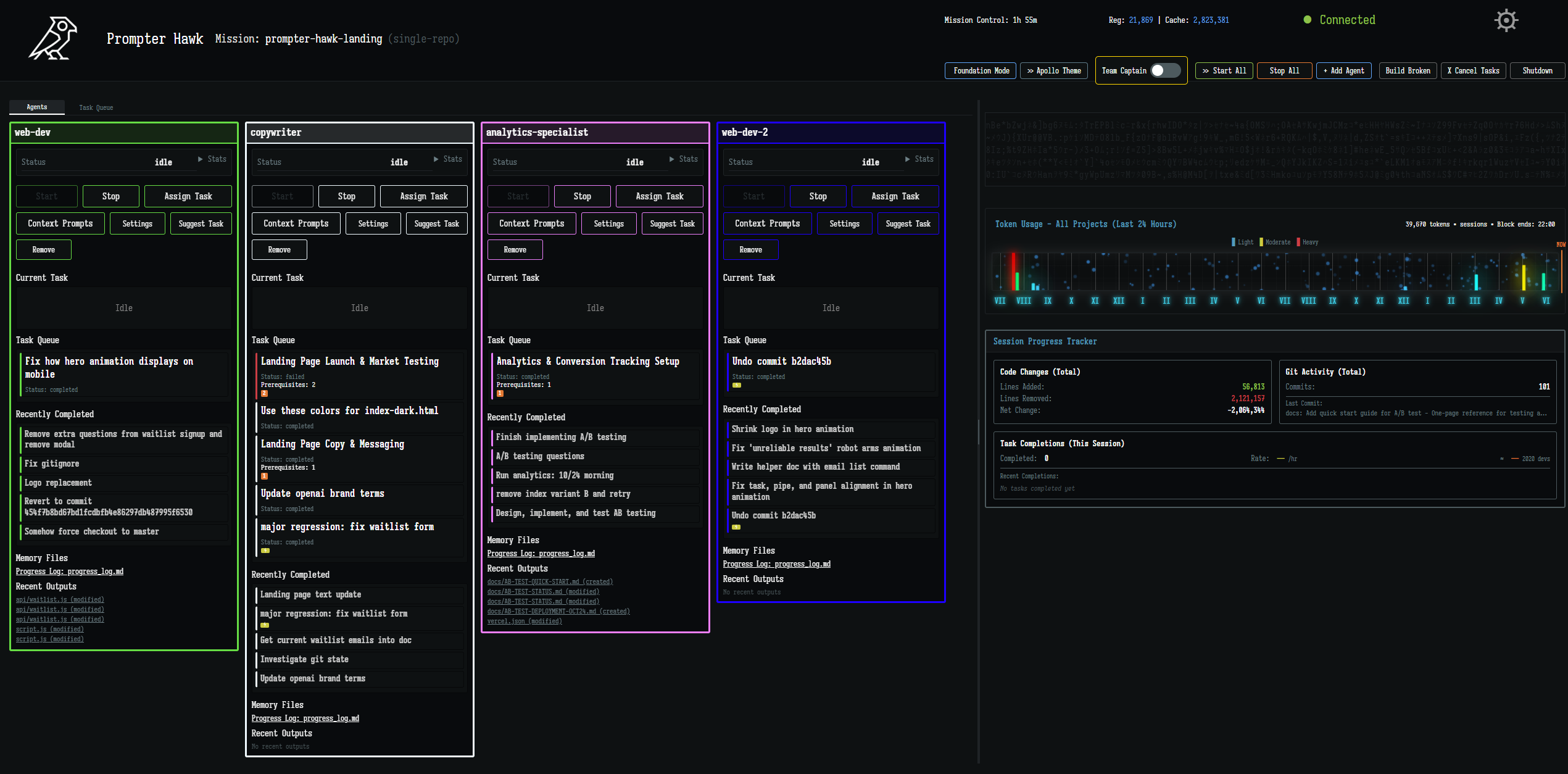Click the web-dev Status idle field
Image resolution: width=1568 pixels, height=774 pixels.
pyautogui.click(x=105, y=162)
